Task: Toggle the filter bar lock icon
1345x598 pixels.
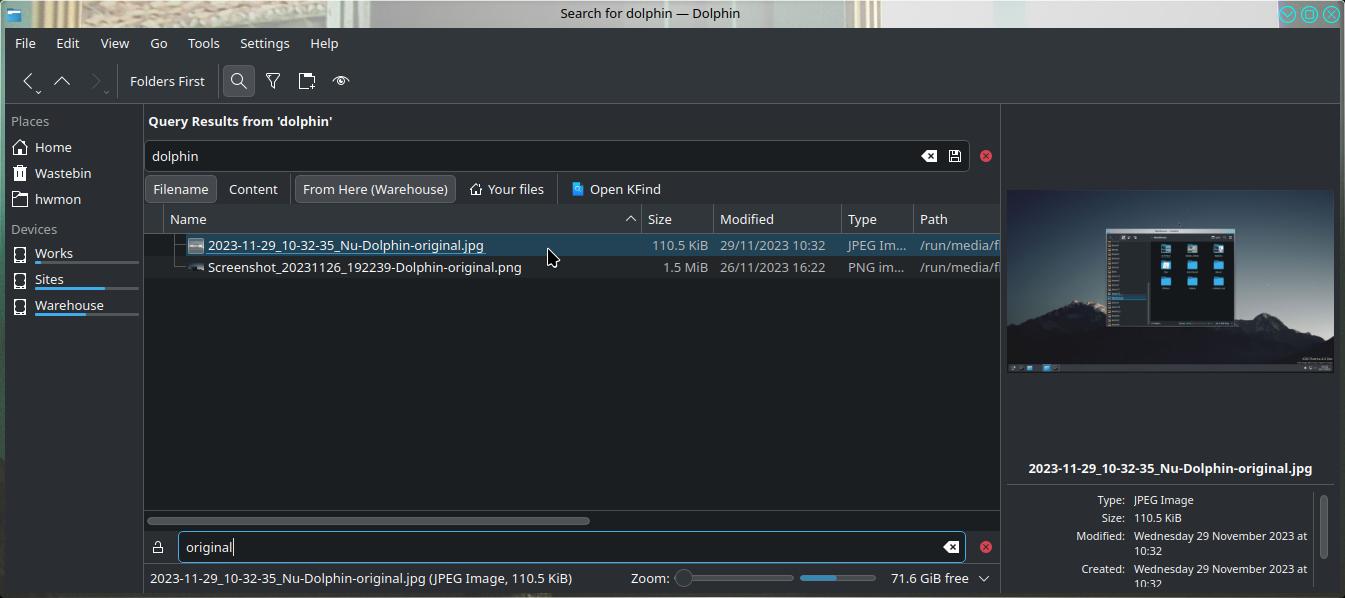Action: pyautogui.click(x=158, y=547)
